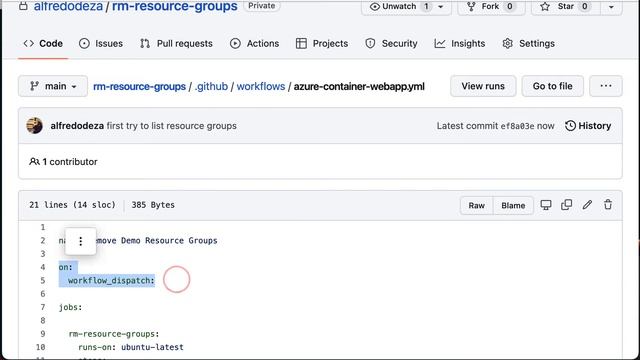Viewport: 640px width, 360px height.
Task: Open the more options ellipsis button
Action: click(606, 86)
